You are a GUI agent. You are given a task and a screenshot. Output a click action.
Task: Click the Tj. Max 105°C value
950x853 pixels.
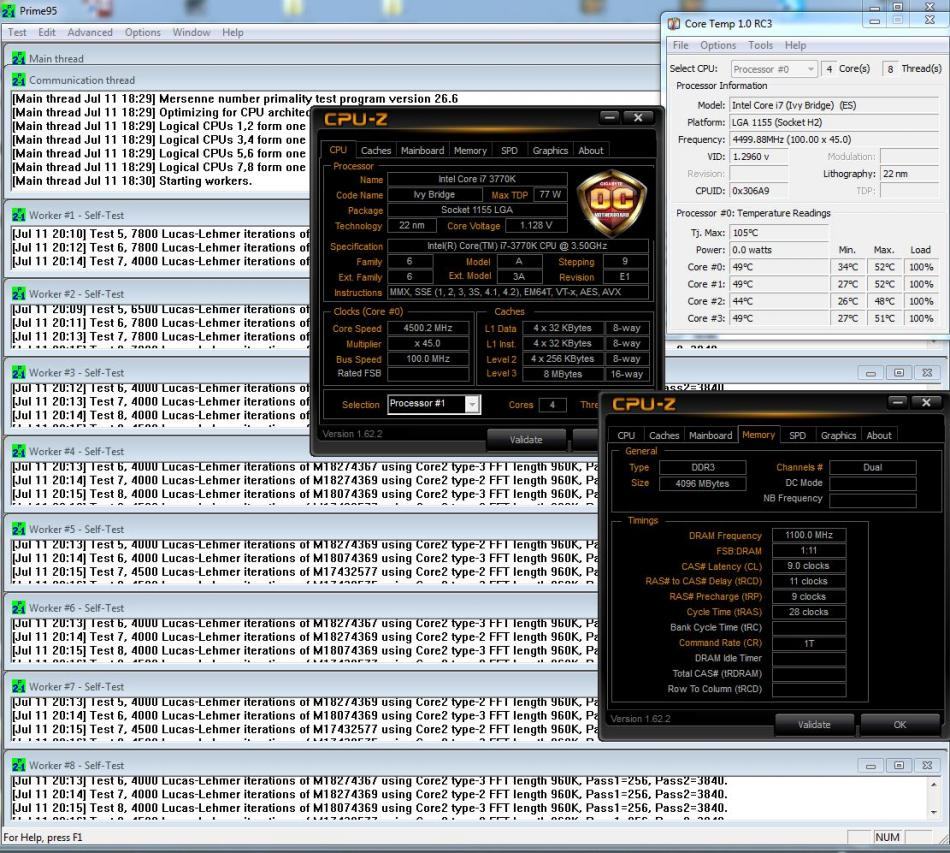[x=779, y=233]
